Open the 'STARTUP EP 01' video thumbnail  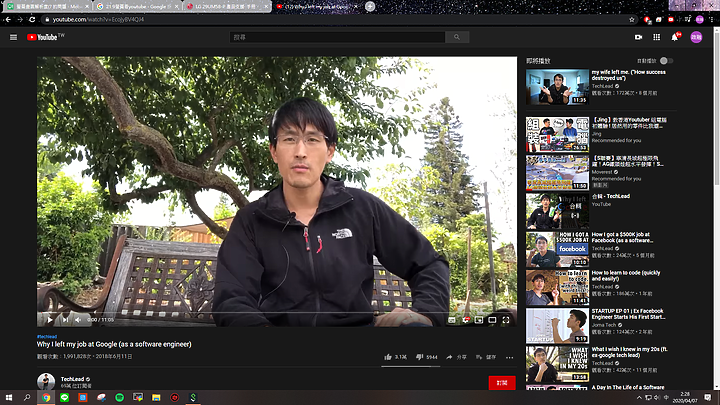557,326
